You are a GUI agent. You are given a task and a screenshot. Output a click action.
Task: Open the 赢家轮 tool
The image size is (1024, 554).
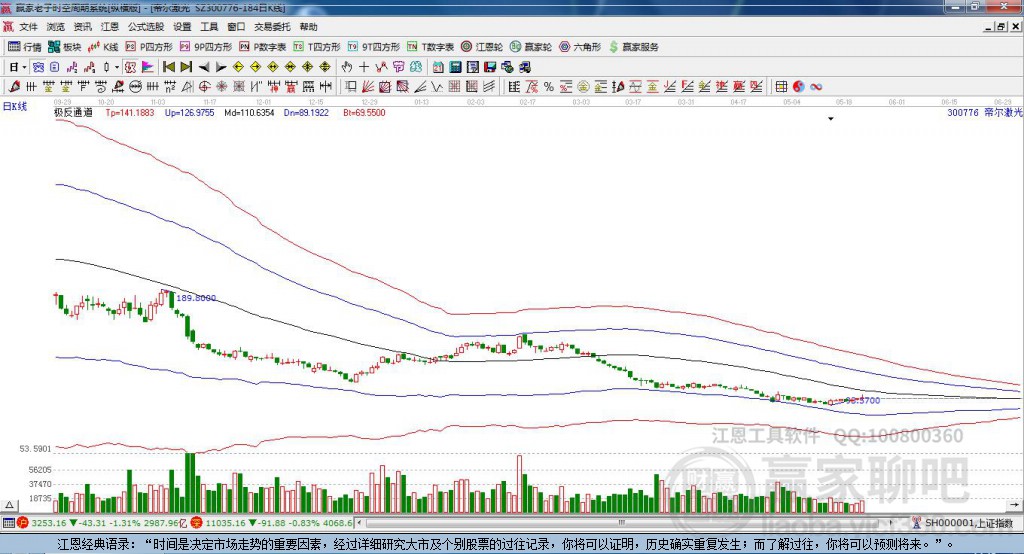pos(531,47)
